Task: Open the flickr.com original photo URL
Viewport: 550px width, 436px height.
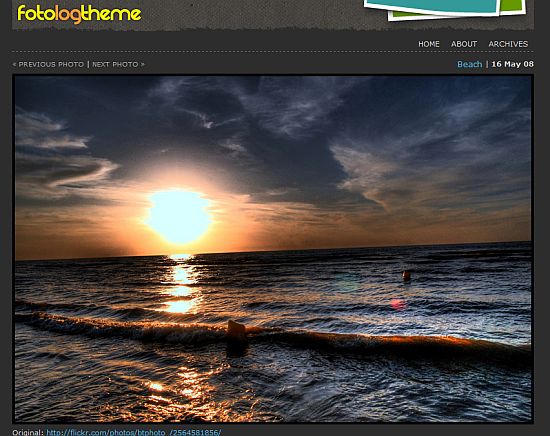Action: coord(134,432)
